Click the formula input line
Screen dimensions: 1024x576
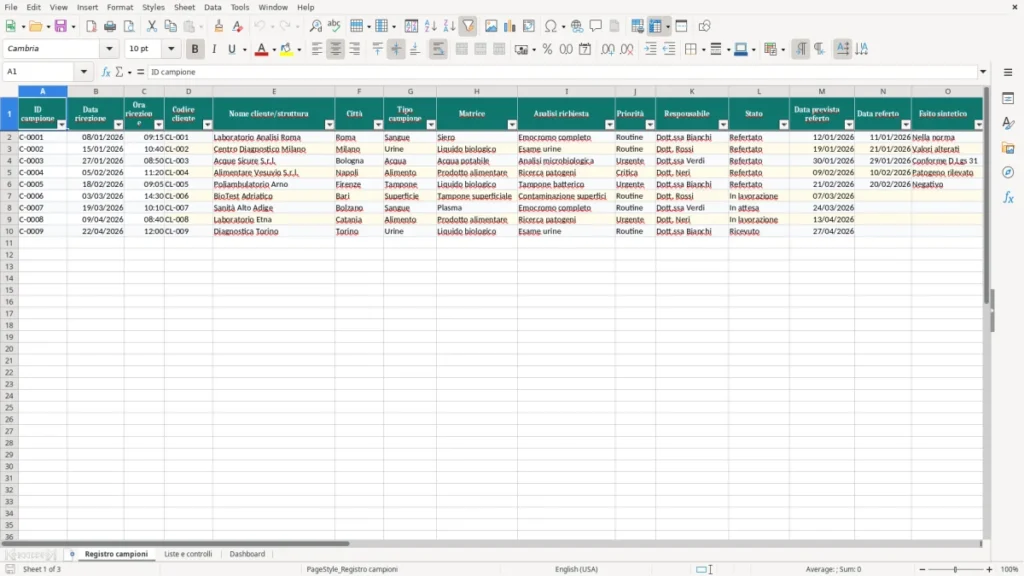pos(562,72)
